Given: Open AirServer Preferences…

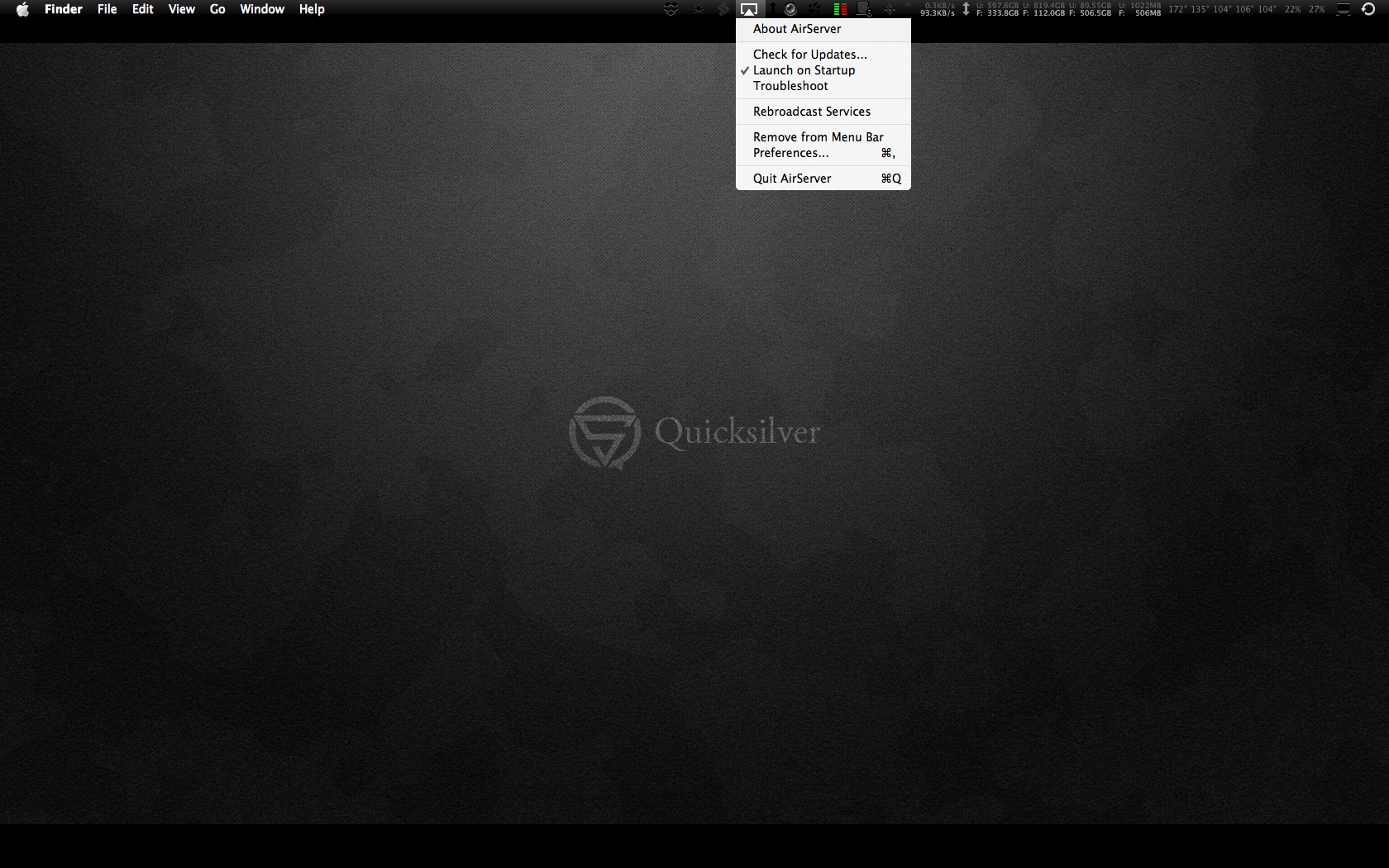Looking at the screenshot, I should 823,153.
